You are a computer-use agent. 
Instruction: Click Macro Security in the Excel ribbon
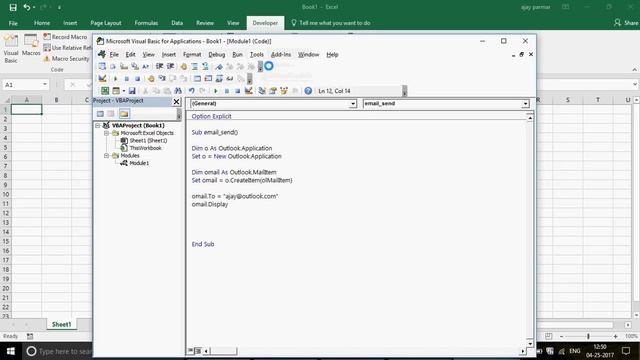click(x=66, y=59)
